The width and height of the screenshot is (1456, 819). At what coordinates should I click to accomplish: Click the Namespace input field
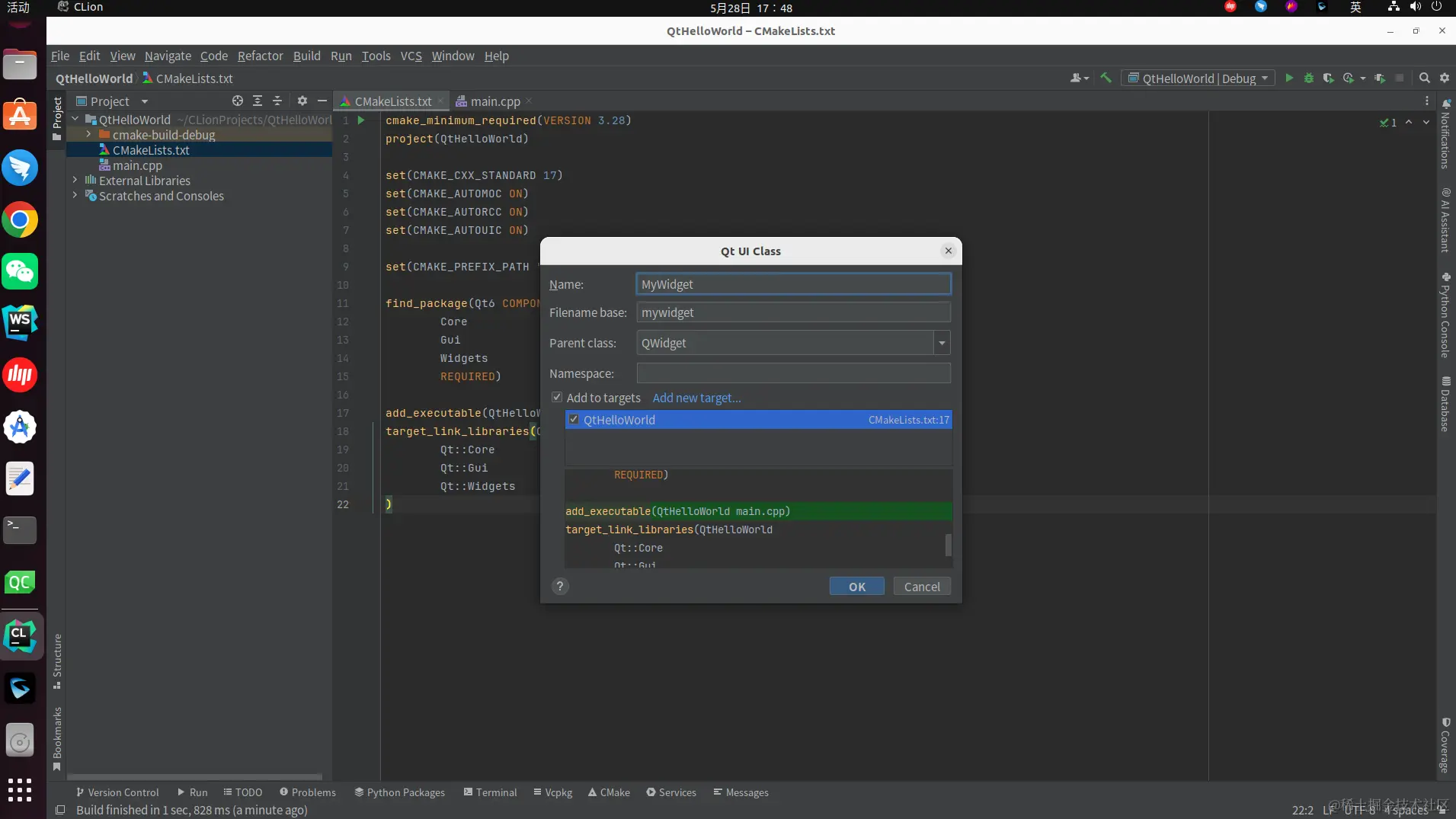coord(793,373)
